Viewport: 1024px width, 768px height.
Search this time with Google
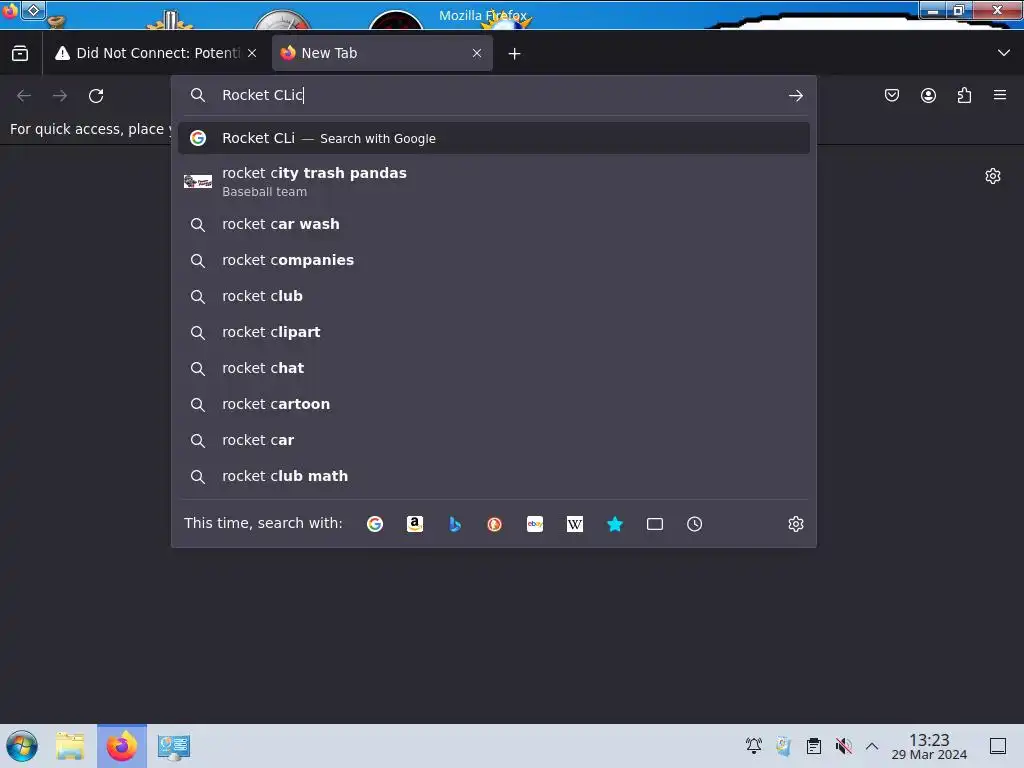(375, 524)
